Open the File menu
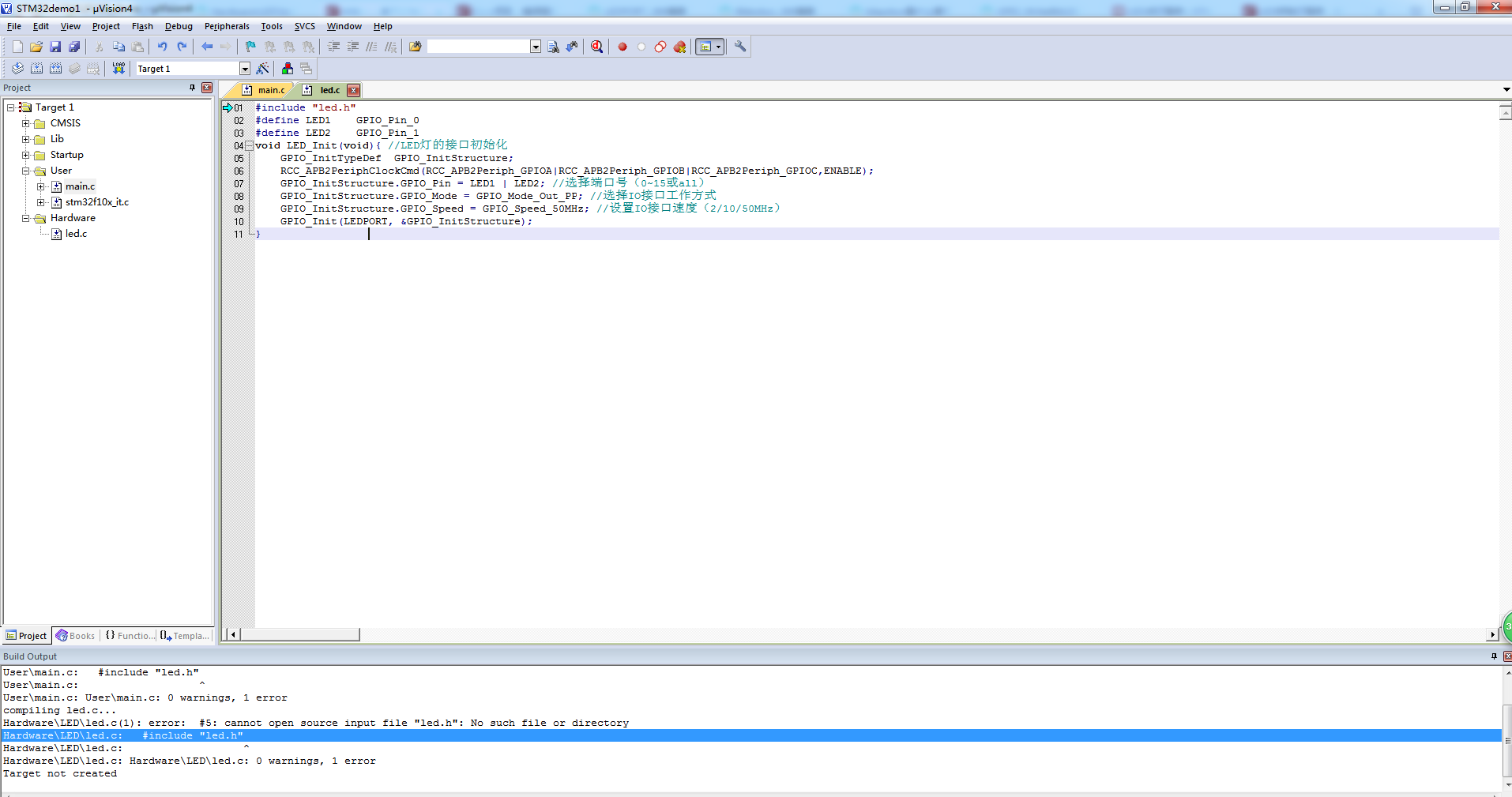 (x=14, y=26)
